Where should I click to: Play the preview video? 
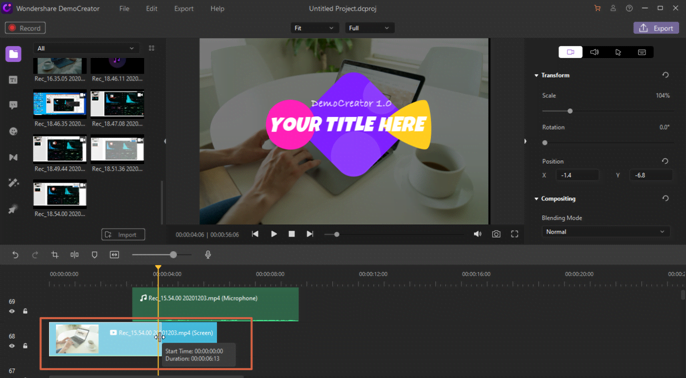pyautogui.click(x=273, y=234)
